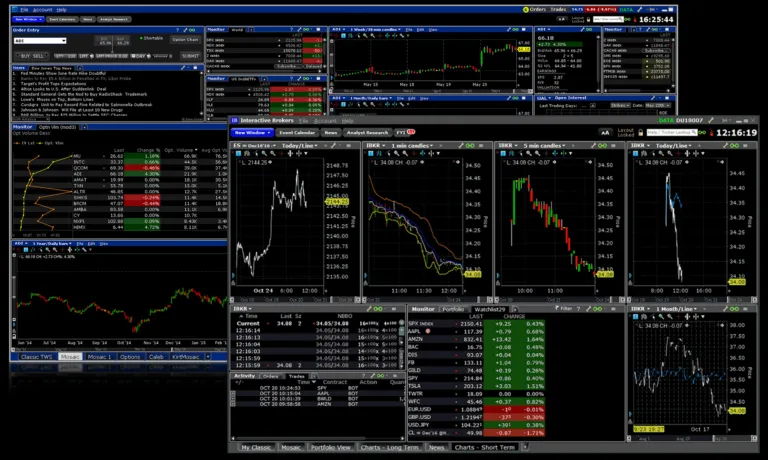Open the Account menu in front Interactive Brokers window
The width and height of the screenshot is (768, 460).
click(325, 121)
